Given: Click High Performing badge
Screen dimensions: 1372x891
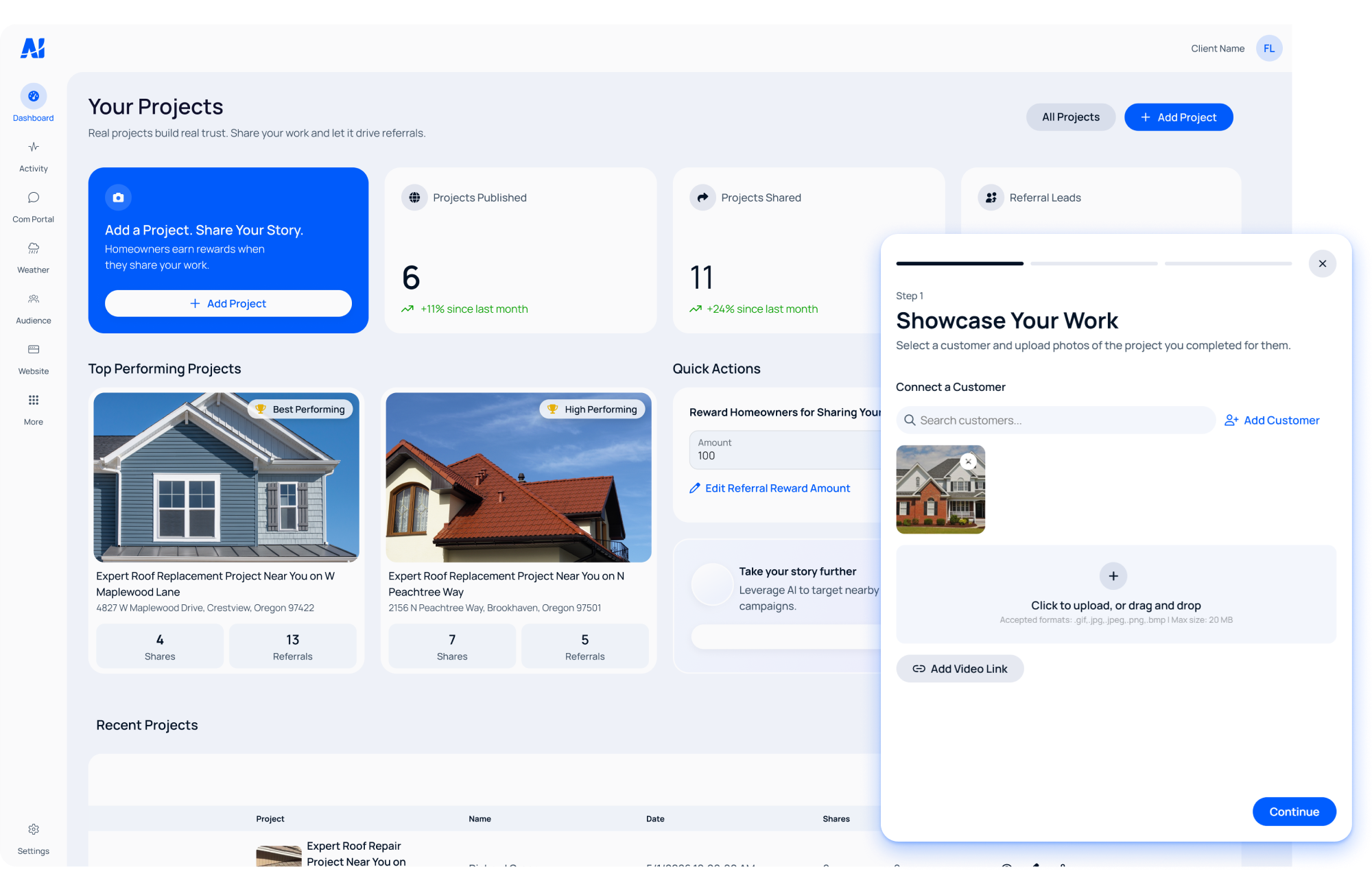Looking at the screenshot, I should pyautogui.click(x=592, y=409).
